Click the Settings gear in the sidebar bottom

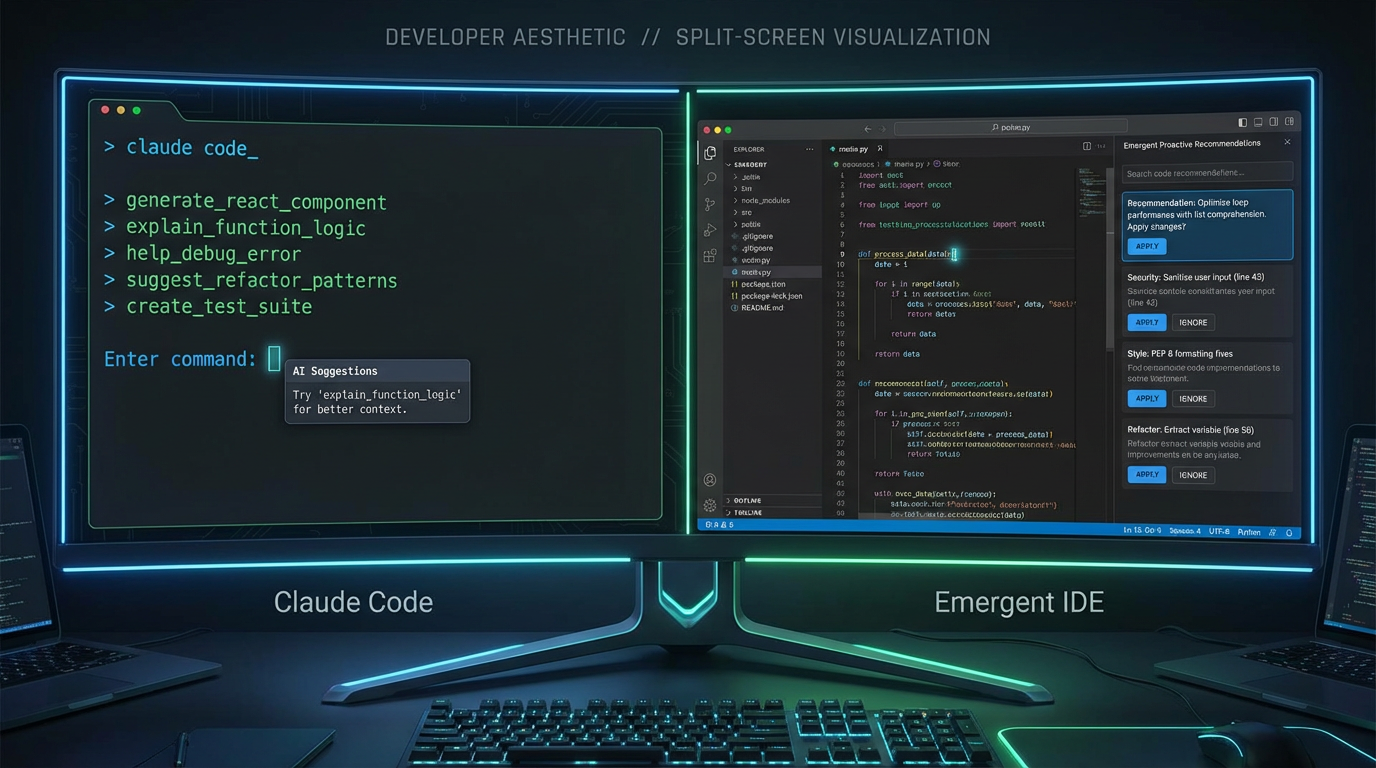[x=710, y=505]
